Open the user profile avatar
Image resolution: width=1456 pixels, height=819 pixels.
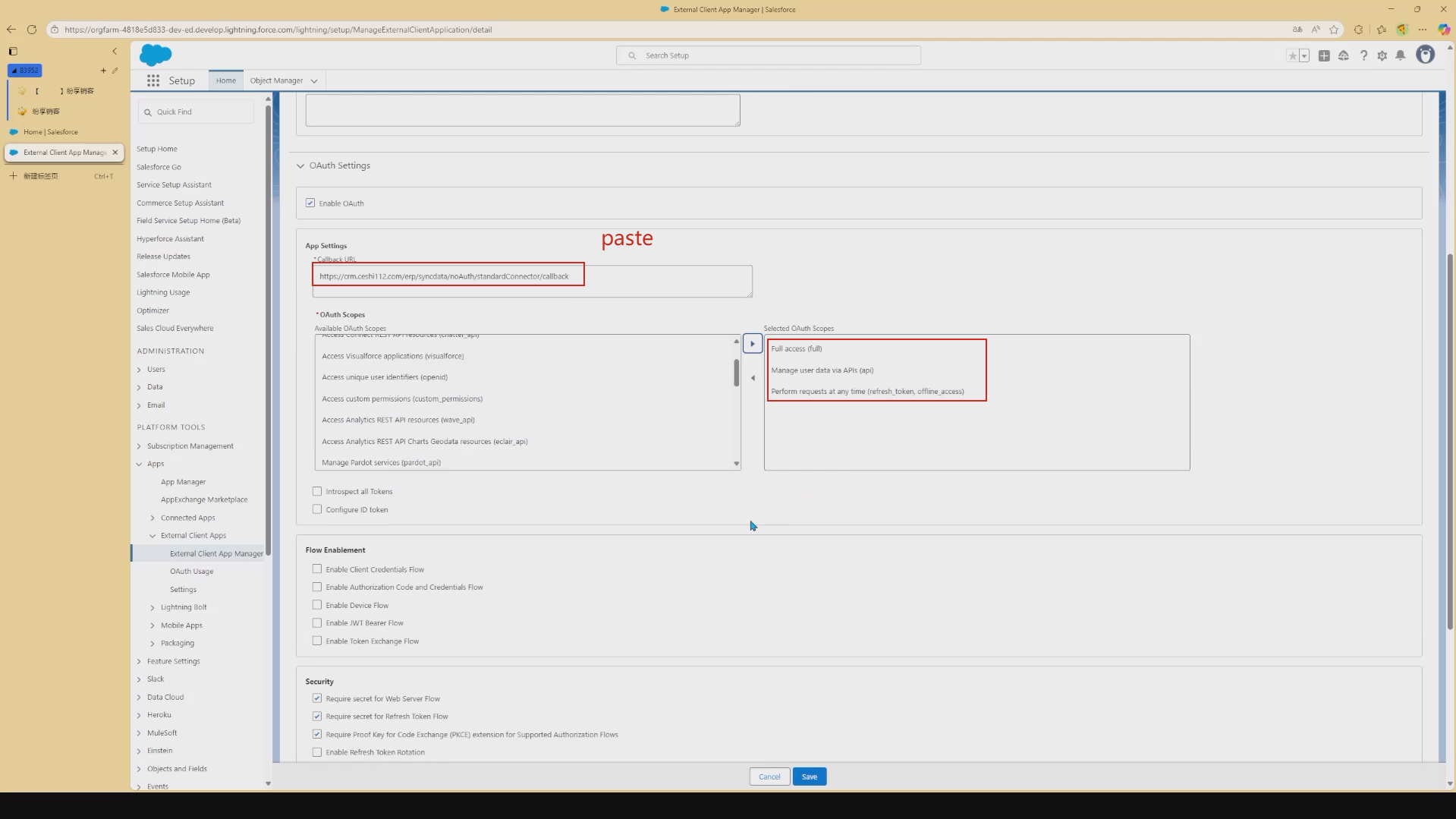click(1426, 55)
